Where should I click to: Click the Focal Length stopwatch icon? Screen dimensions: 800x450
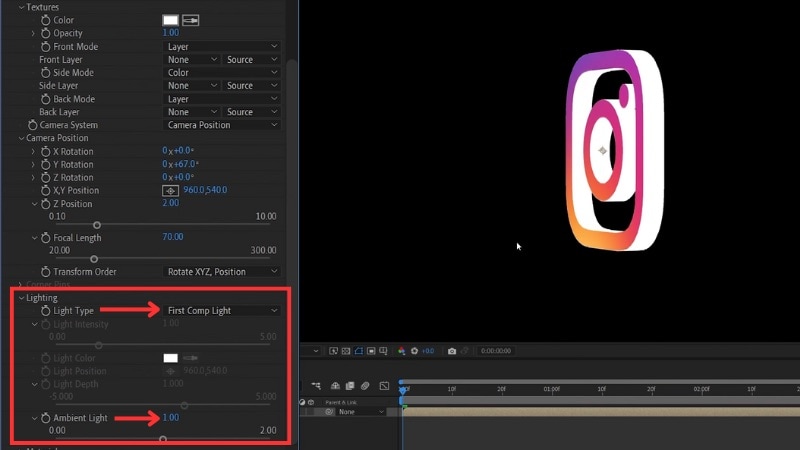coord(45,238)
